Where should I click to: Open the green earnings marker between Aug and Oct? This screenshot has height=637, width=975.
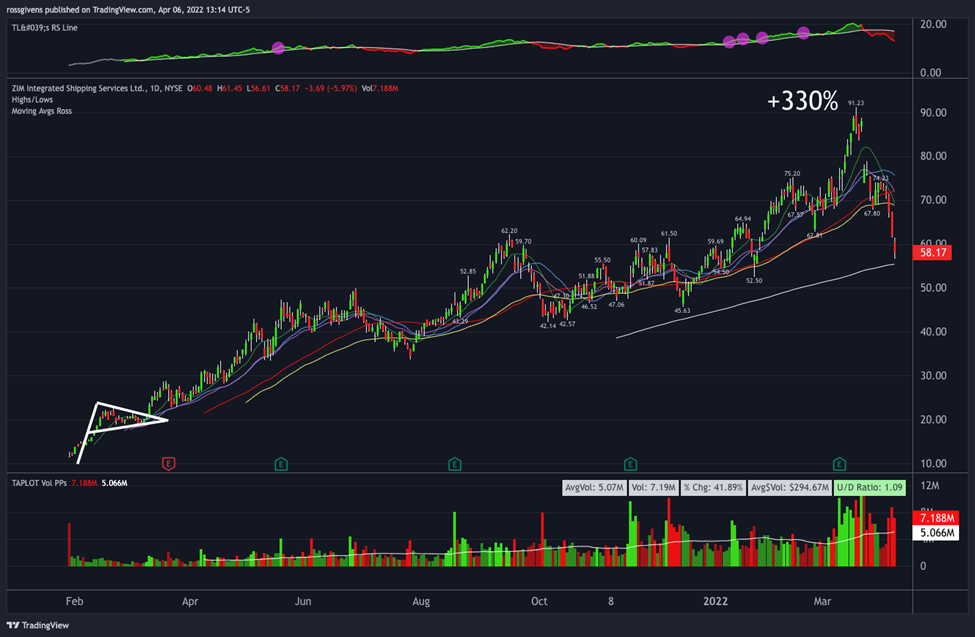[x=455, y=463]
